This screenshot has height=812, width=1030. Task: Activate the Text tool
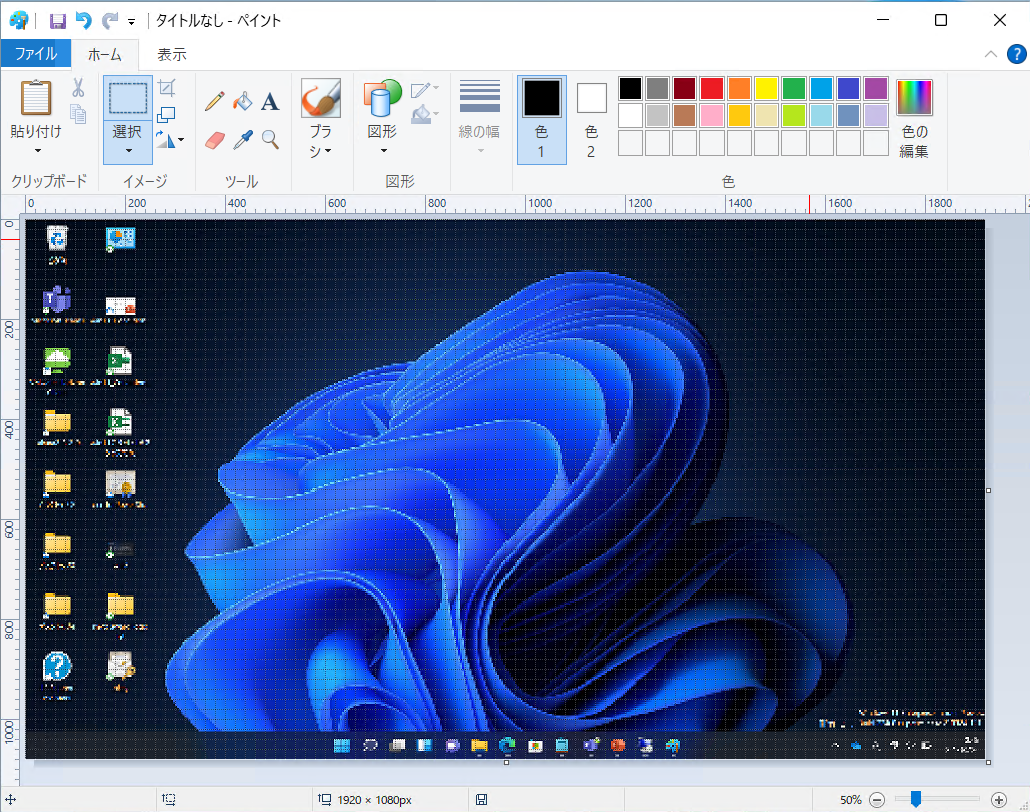270,101
